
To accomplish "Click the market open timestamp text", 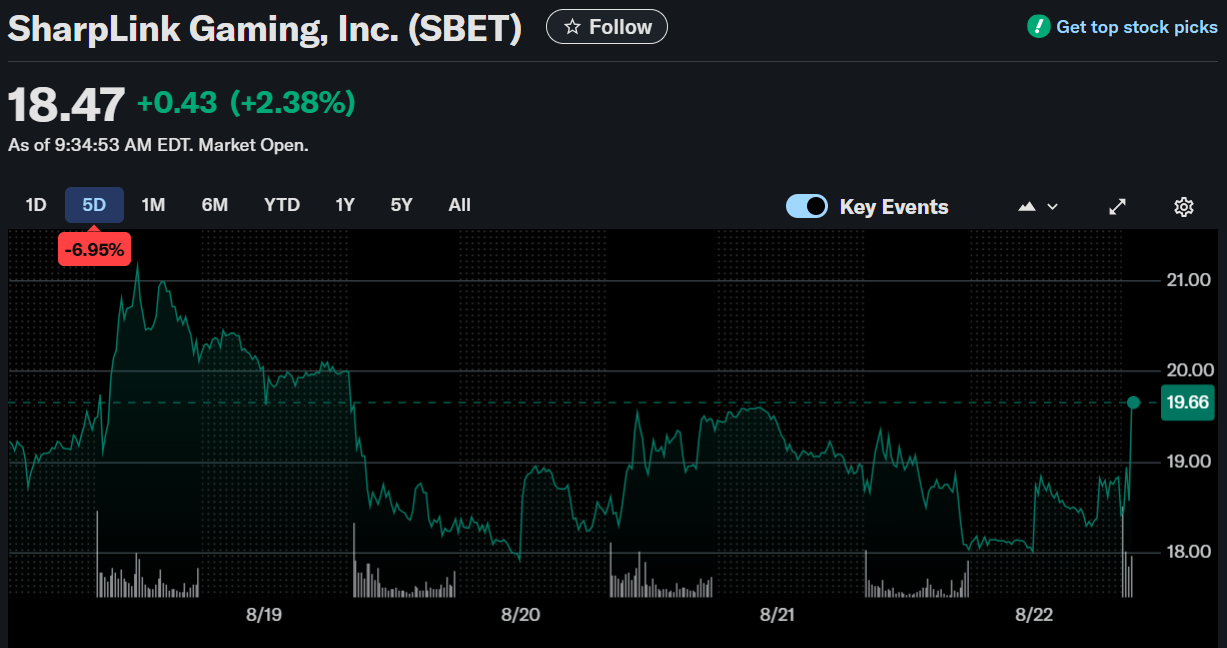I will [158, 145].
